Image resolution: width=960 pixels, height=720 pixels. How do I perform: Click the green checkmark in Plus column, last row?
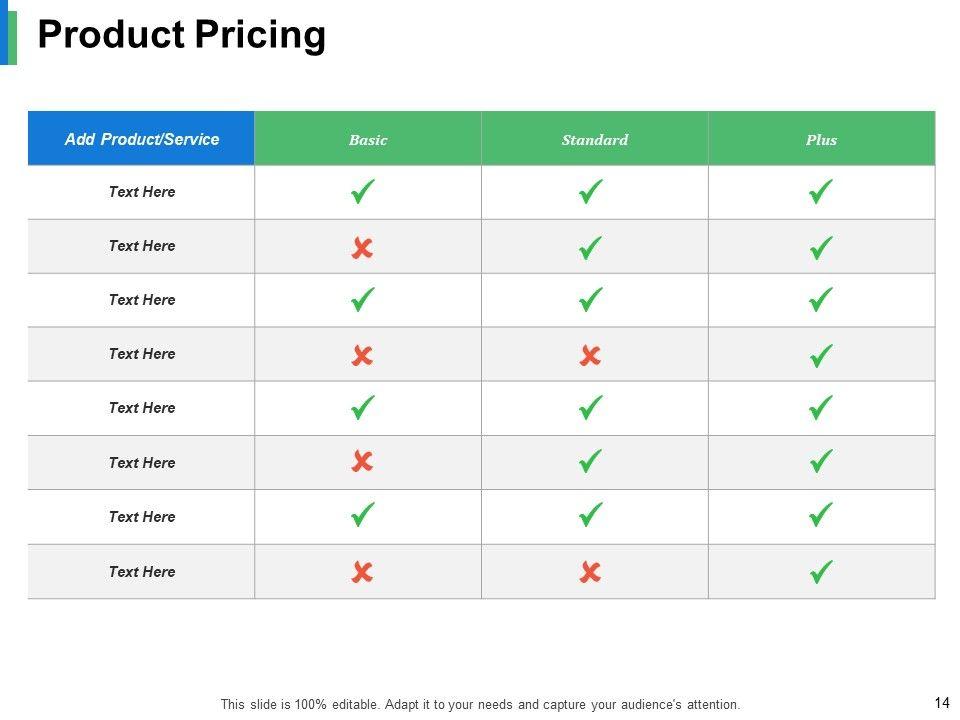point(820,572)
